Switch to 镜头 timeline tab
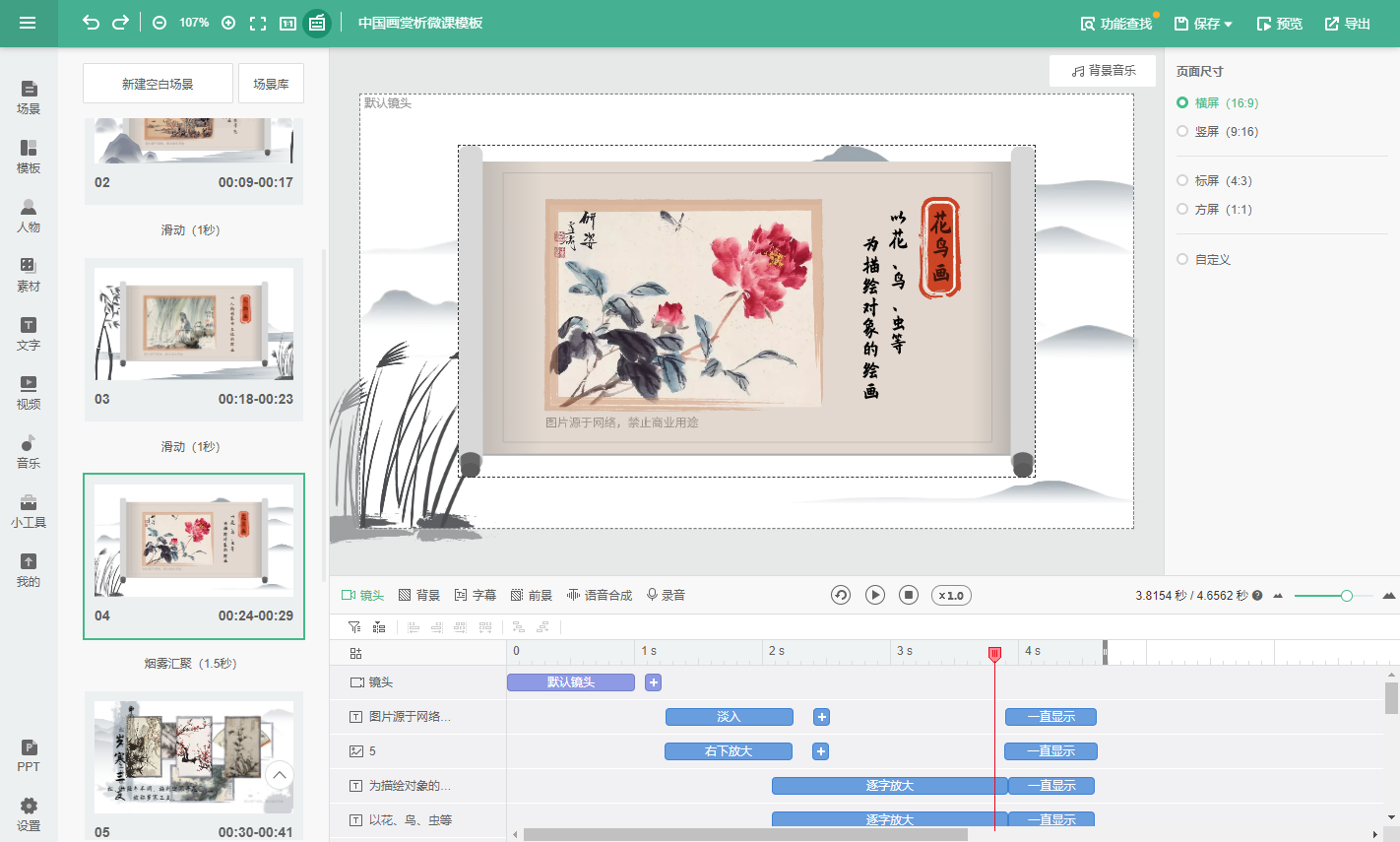1400x842 pixels. [362, 595]
